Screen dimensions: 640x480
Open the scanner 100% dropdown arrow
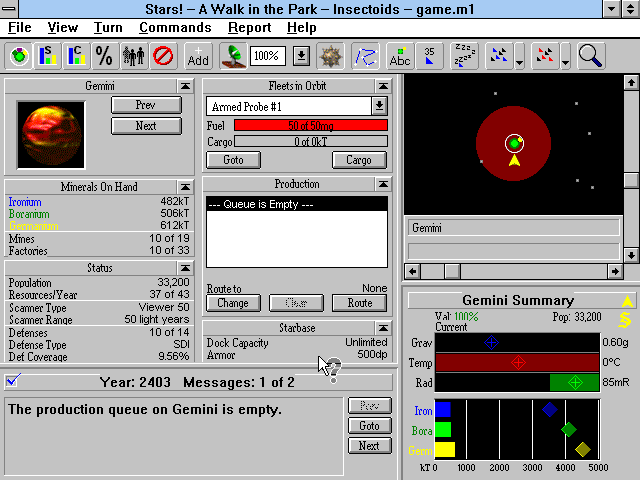301,55
